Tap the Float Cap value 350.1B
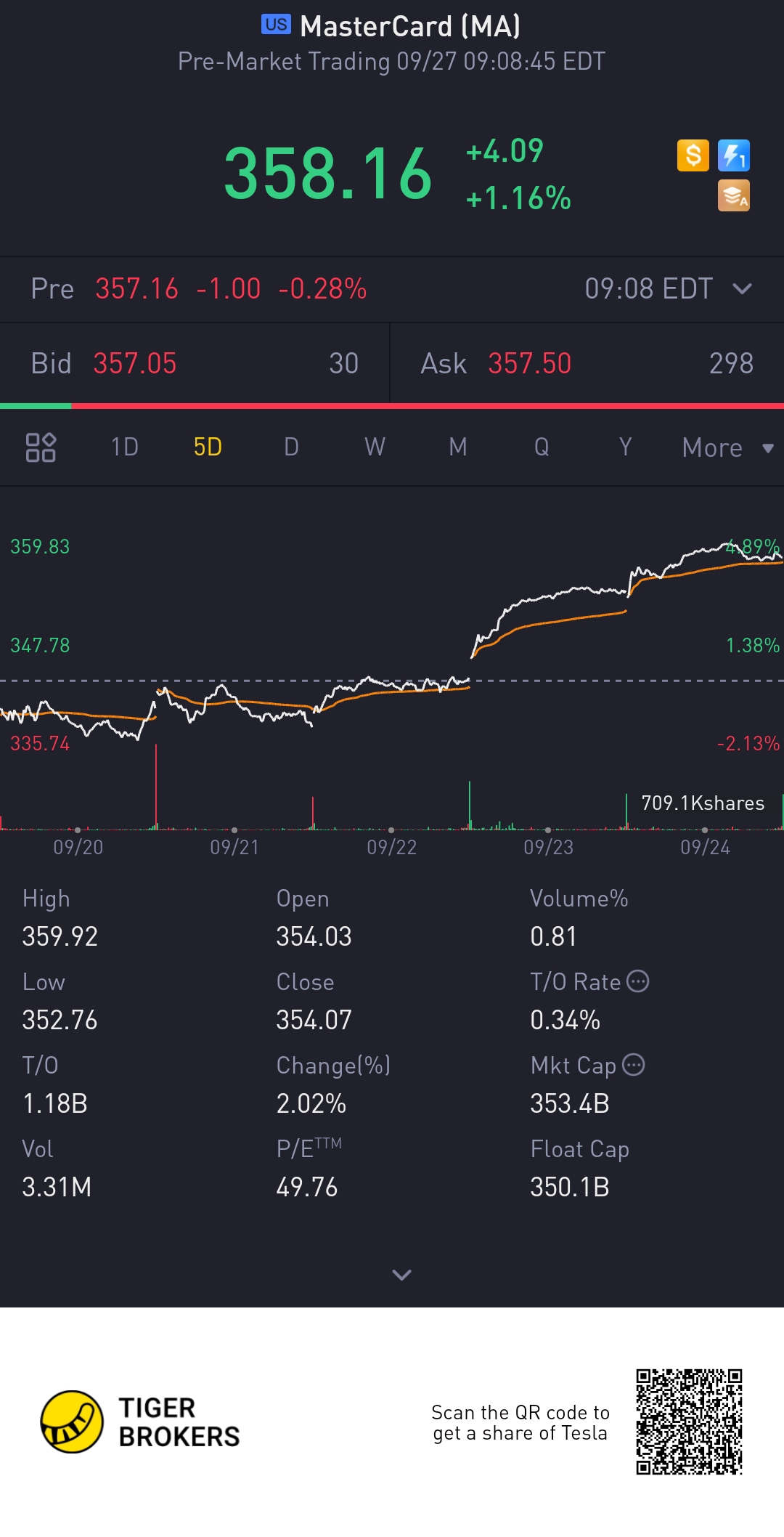Viewport: 784px width, 1537px height. click(570, 1187)
